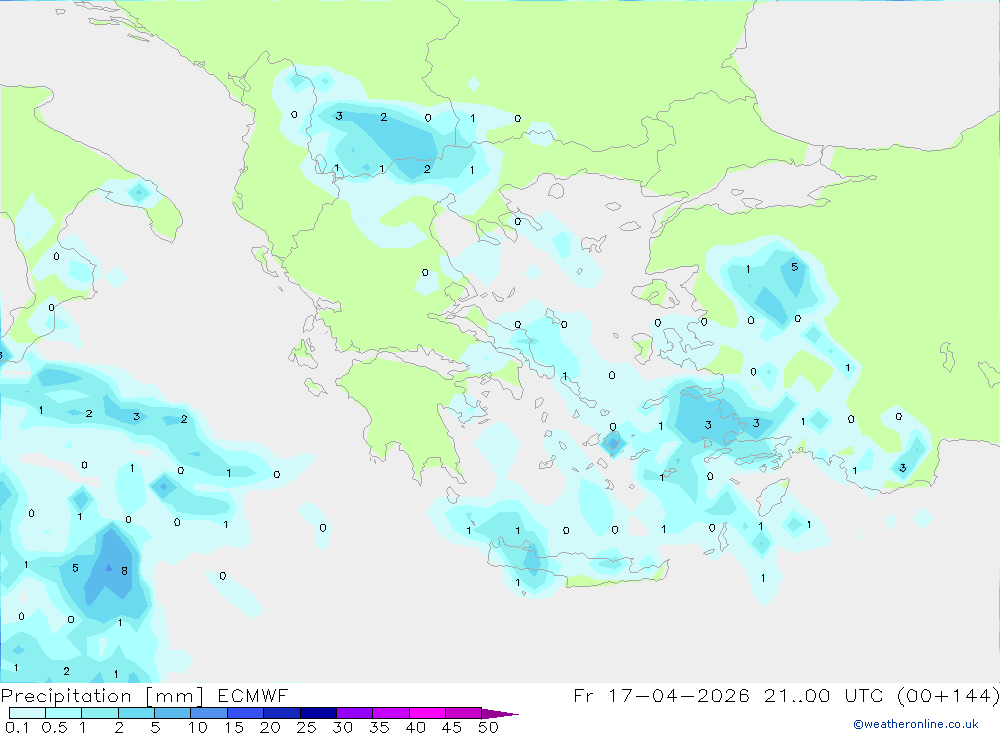The width and height of the screenshot is (1000, 733).
Task: Click the 0.1–0.5 mm palest cyan legend swatch
Action: (x=27, y=713)
